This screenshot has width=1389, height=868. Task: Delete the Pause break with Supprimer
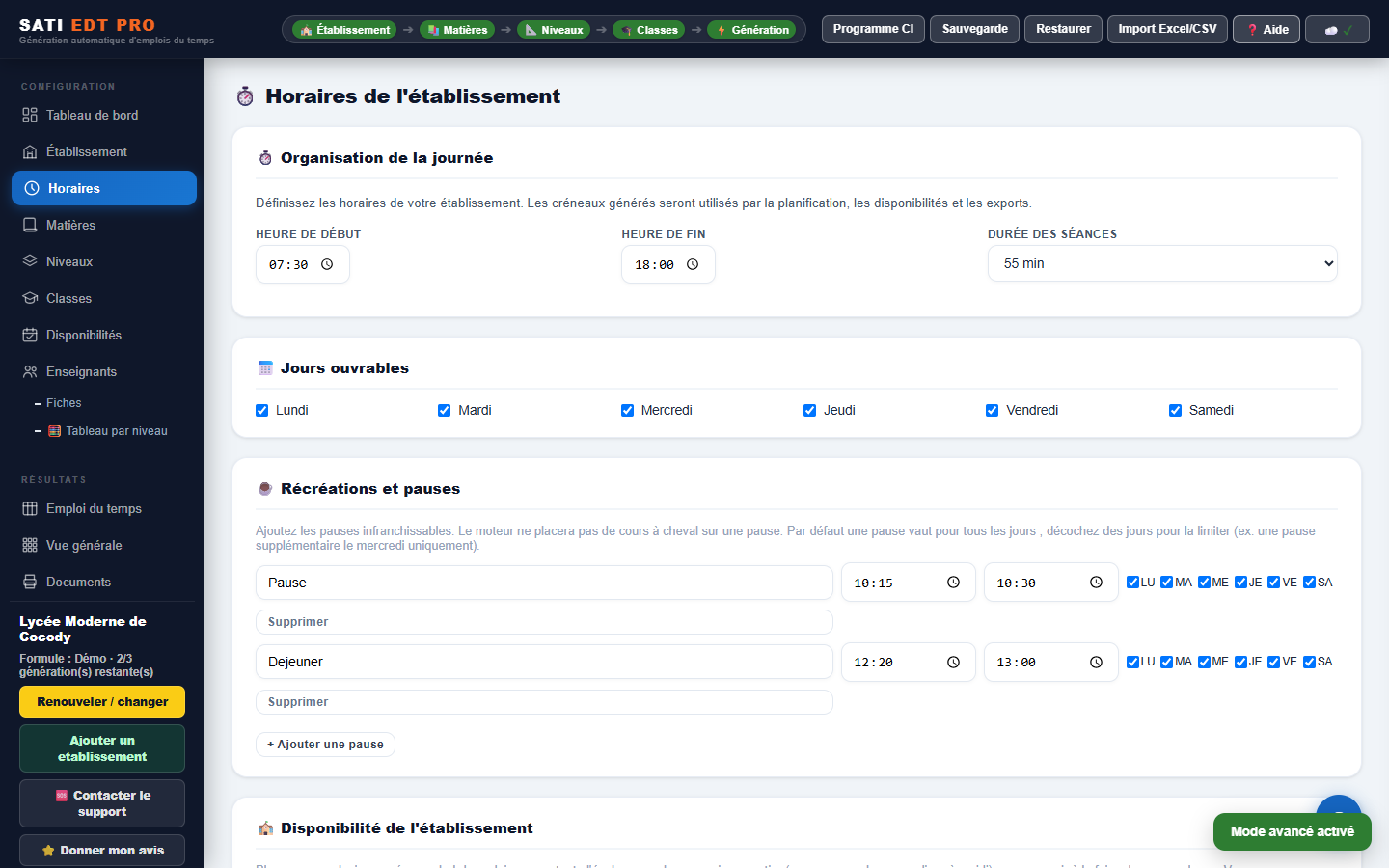(544, 622)
